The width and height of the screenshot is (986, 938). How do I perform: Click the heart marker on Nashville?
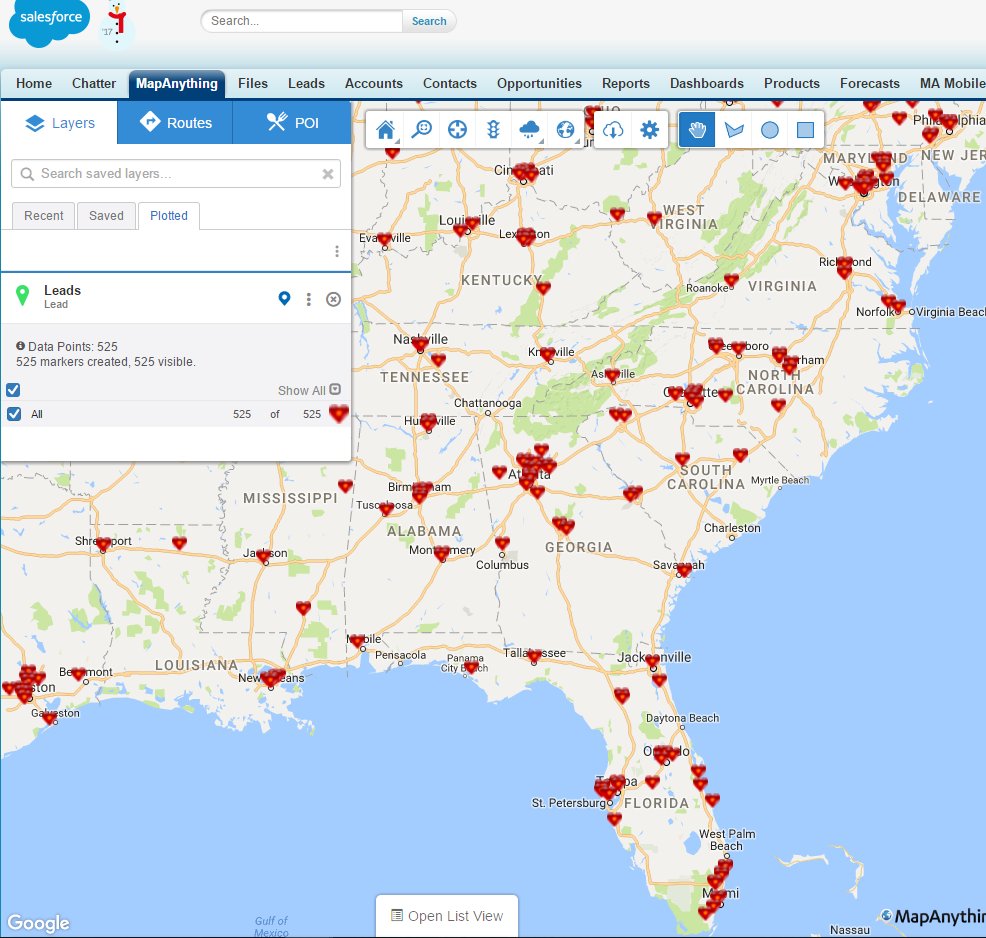tap(420, 343)
